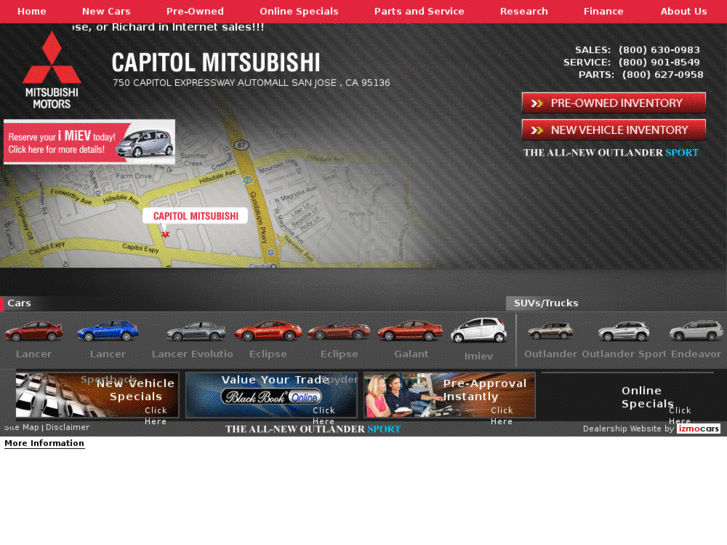
Task: Open the Finance menu
Action: pyautogui.click(x=603, y=12)
